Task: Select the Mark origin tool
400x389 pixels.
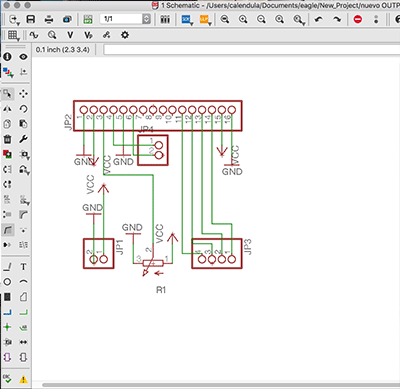Action: (23, 72)
